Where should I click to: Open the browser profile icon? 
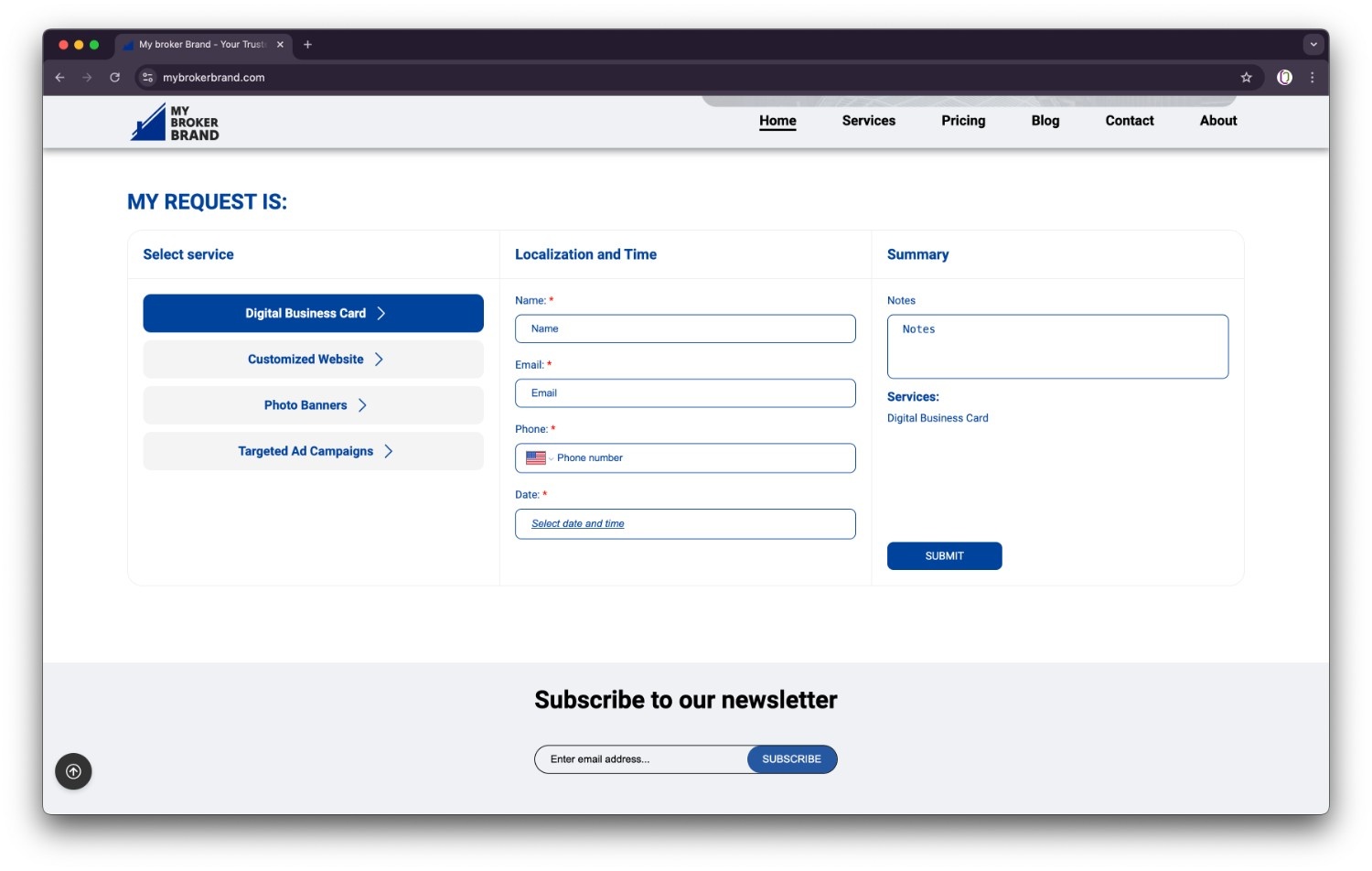[1284, 78]
